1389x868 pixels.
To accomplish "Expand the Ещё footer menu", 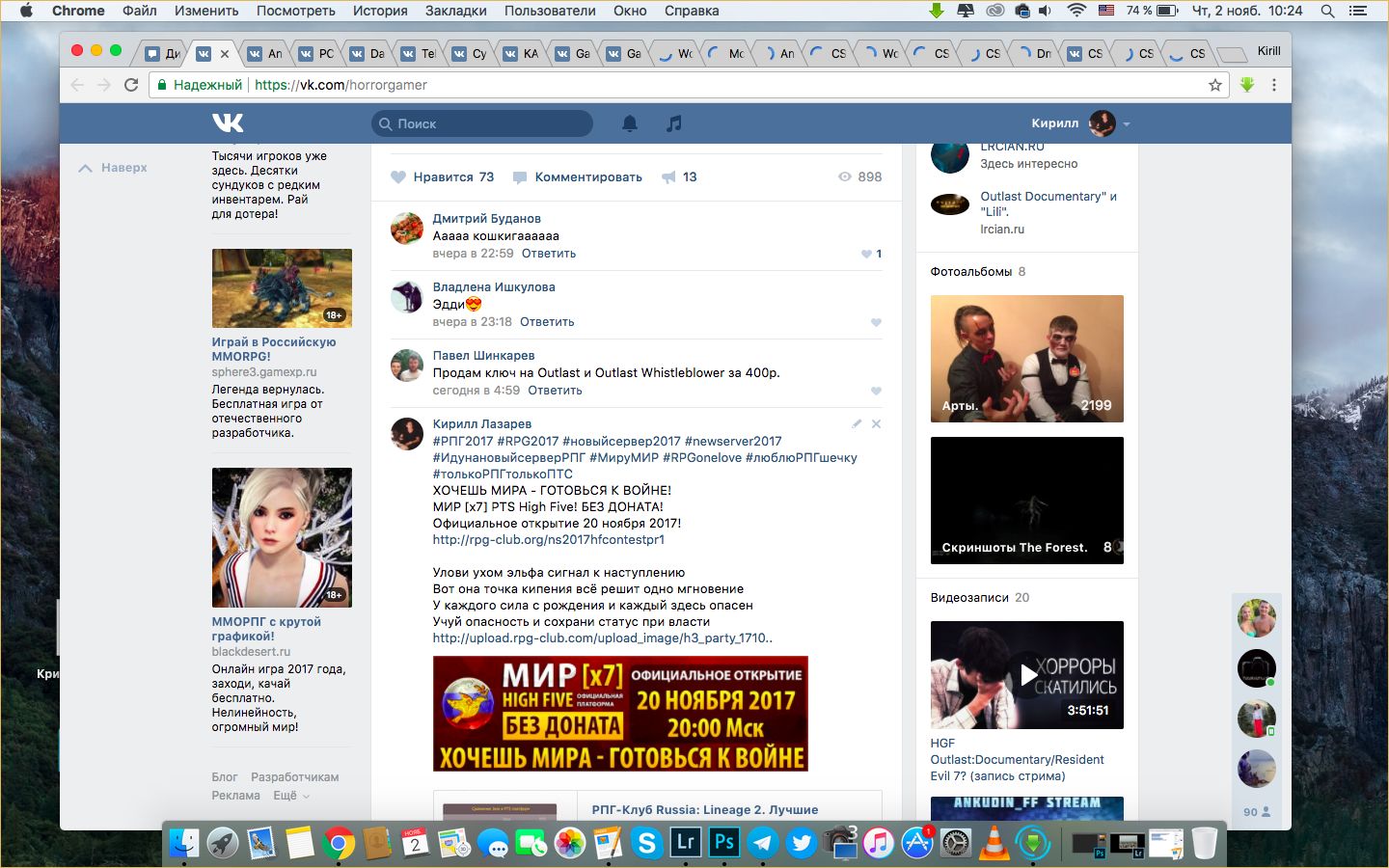I will coord(291,796).
